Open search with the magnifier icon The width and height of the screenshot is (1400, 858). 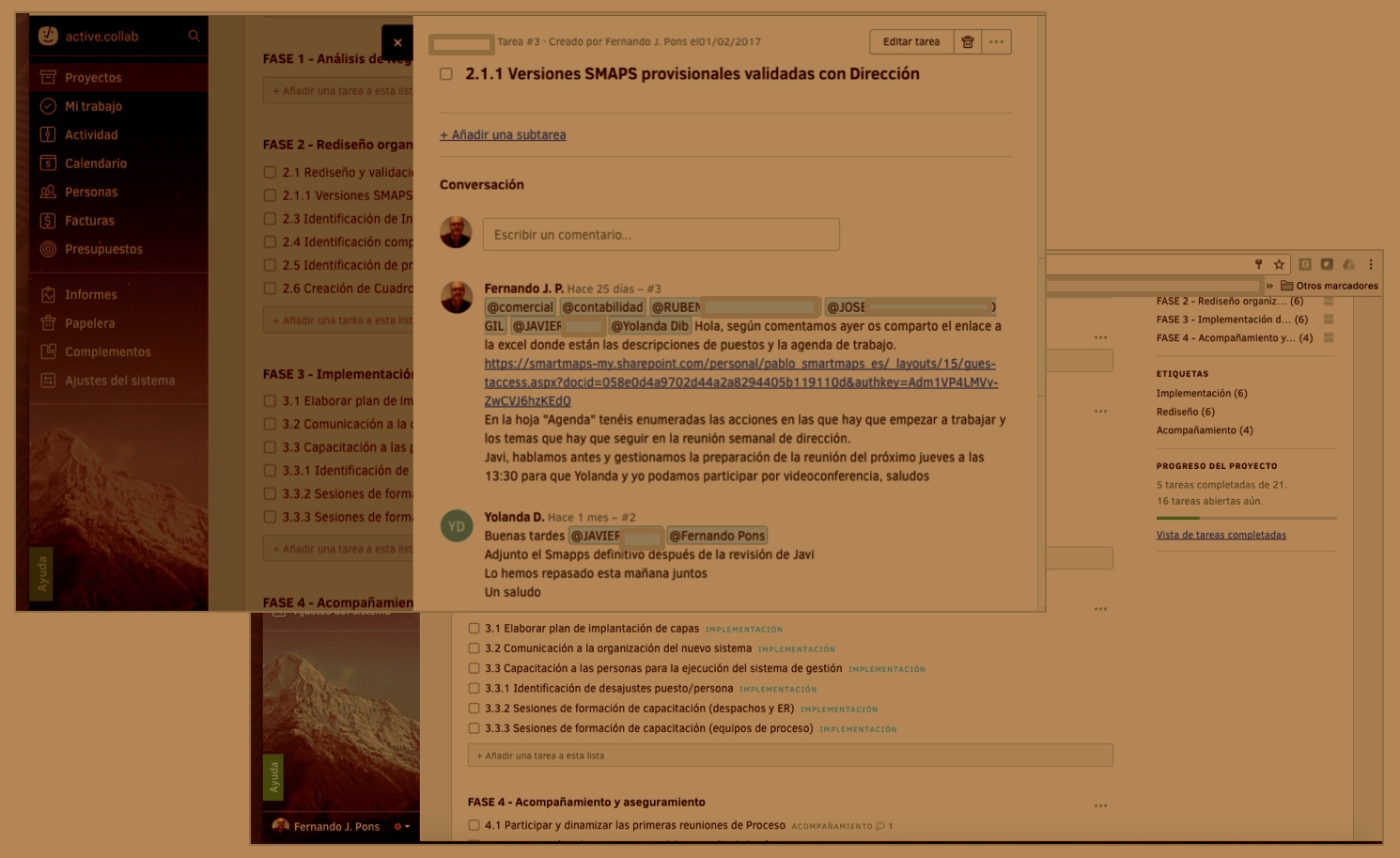194,36
